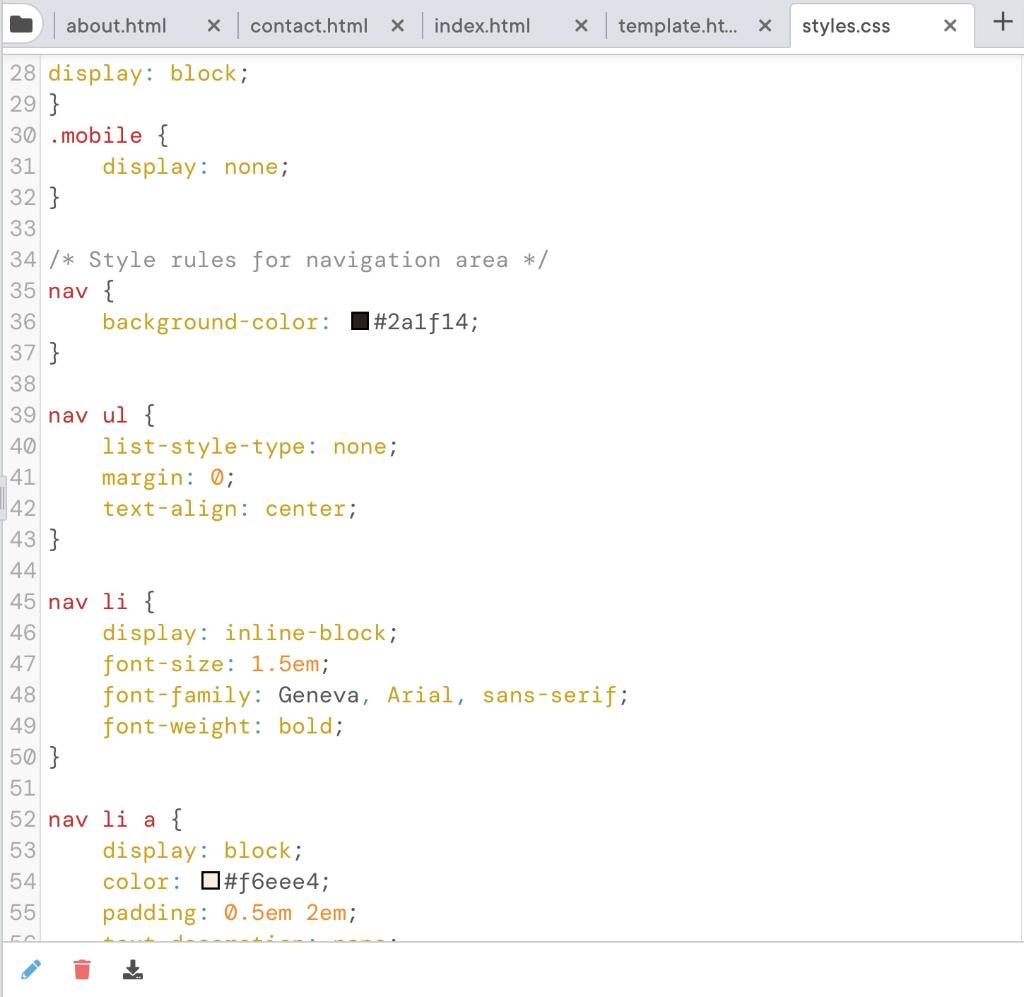The image size is (1024, 997).
Task: Delete the file using the trash icon
Action: 81,969
